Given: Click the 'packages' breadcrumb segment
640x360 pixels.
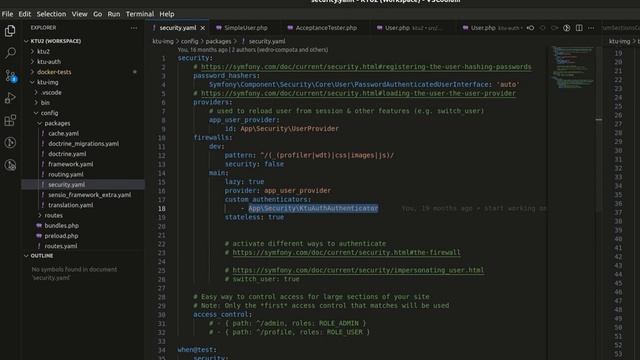Looking at the screenshot, I should (218, 41).
